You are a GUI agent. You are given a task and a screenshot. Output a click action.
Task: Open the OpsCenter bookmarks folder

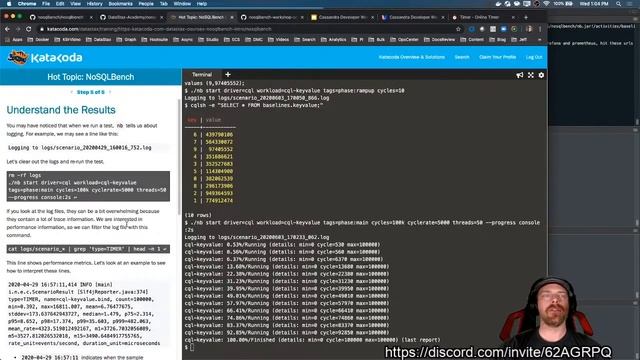[404, 40]
